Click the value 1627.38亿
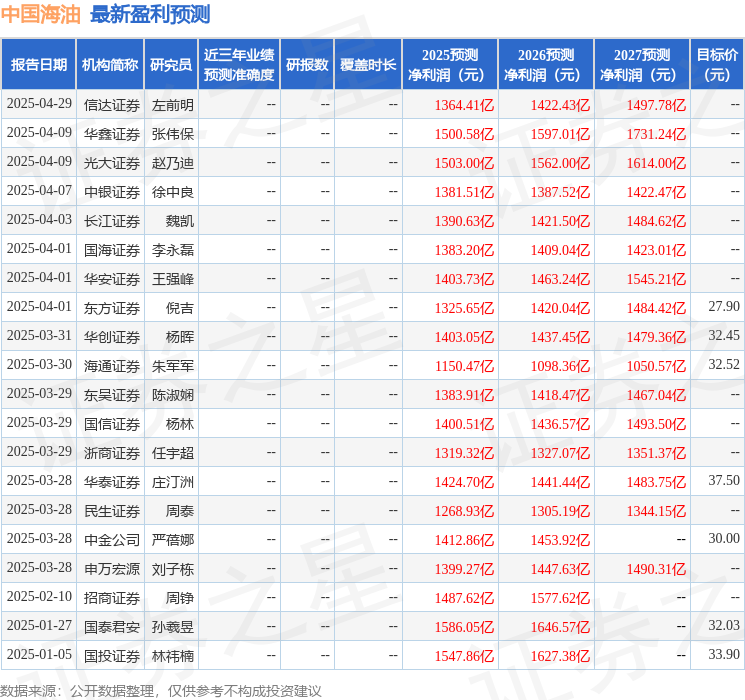This screenshot has width=745, height=700. pos(560,656)
